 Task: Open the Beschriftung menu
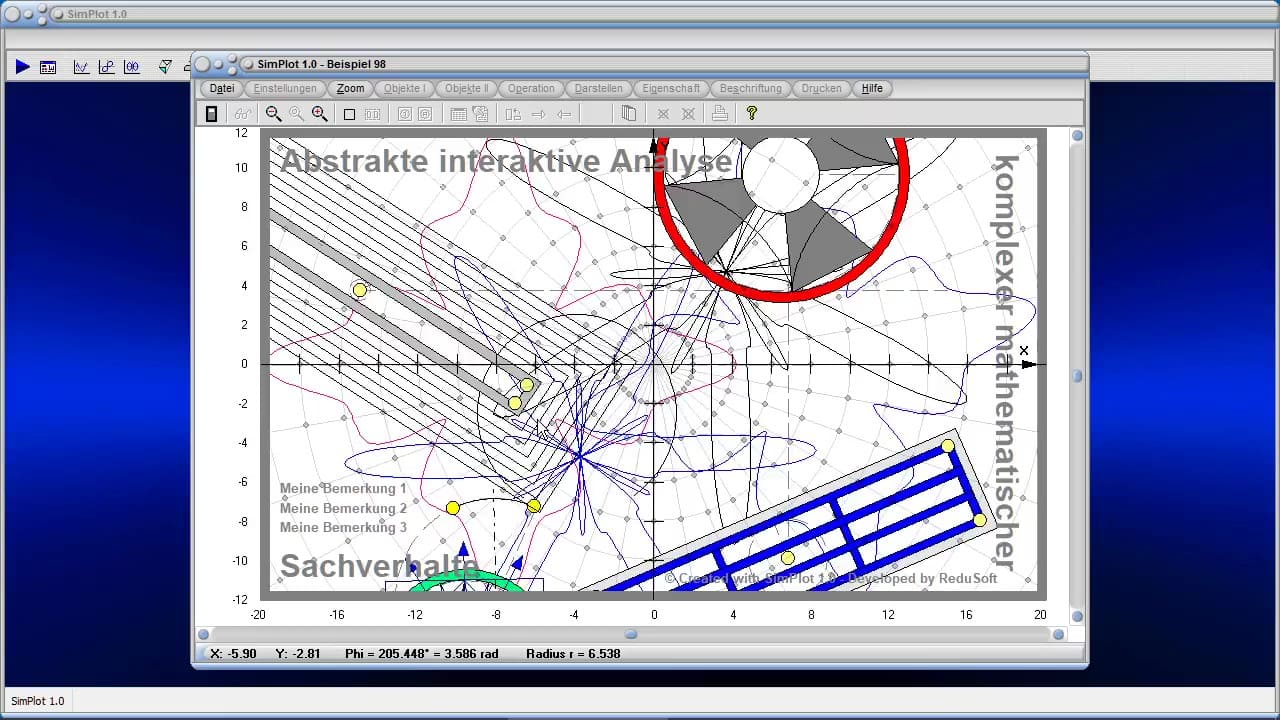[x=751, y=88]
